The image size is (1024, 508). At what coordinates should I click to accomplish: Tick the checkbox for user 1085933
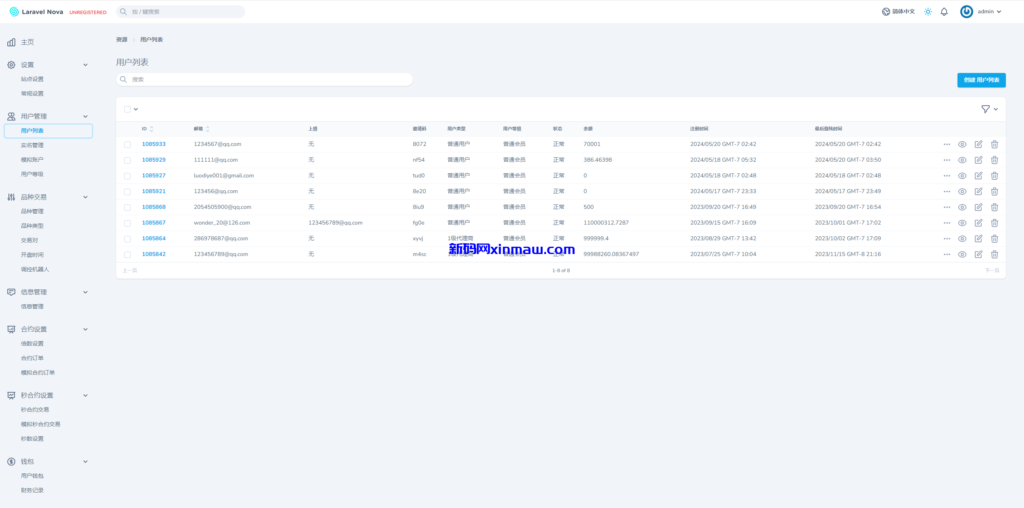pyautogui.click(x=127, y=144)
